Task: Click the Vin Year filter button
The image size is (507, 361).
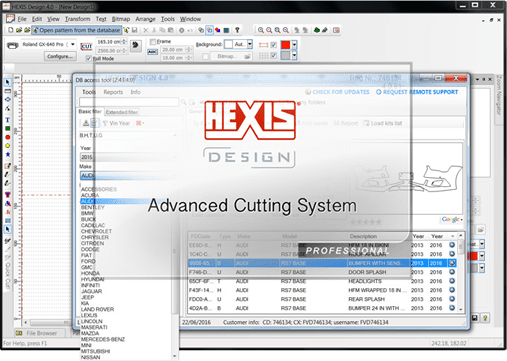Action: pos(117,123)
